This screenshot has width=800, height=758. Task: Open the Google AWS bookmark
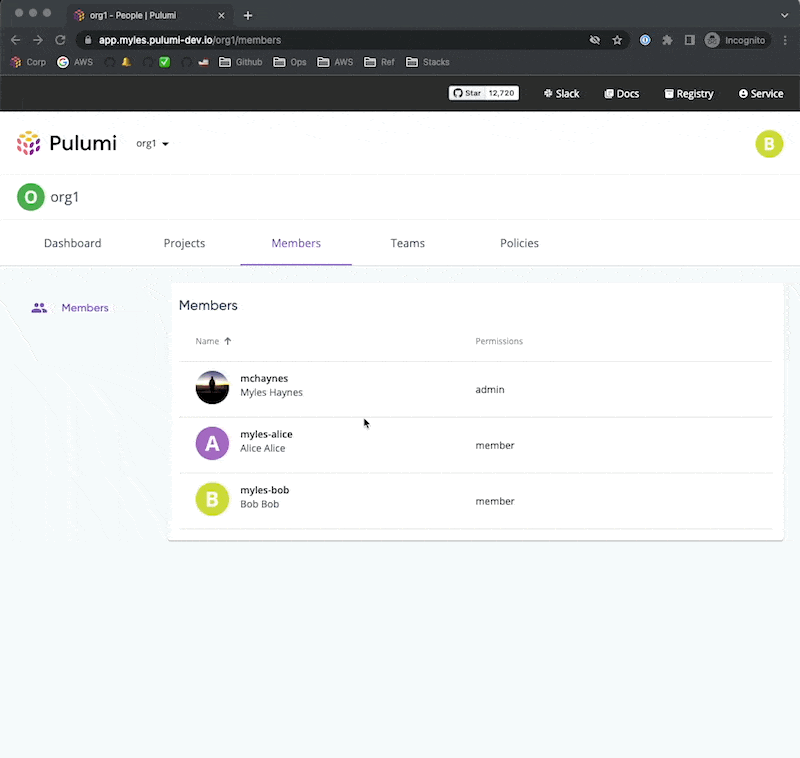75,62
